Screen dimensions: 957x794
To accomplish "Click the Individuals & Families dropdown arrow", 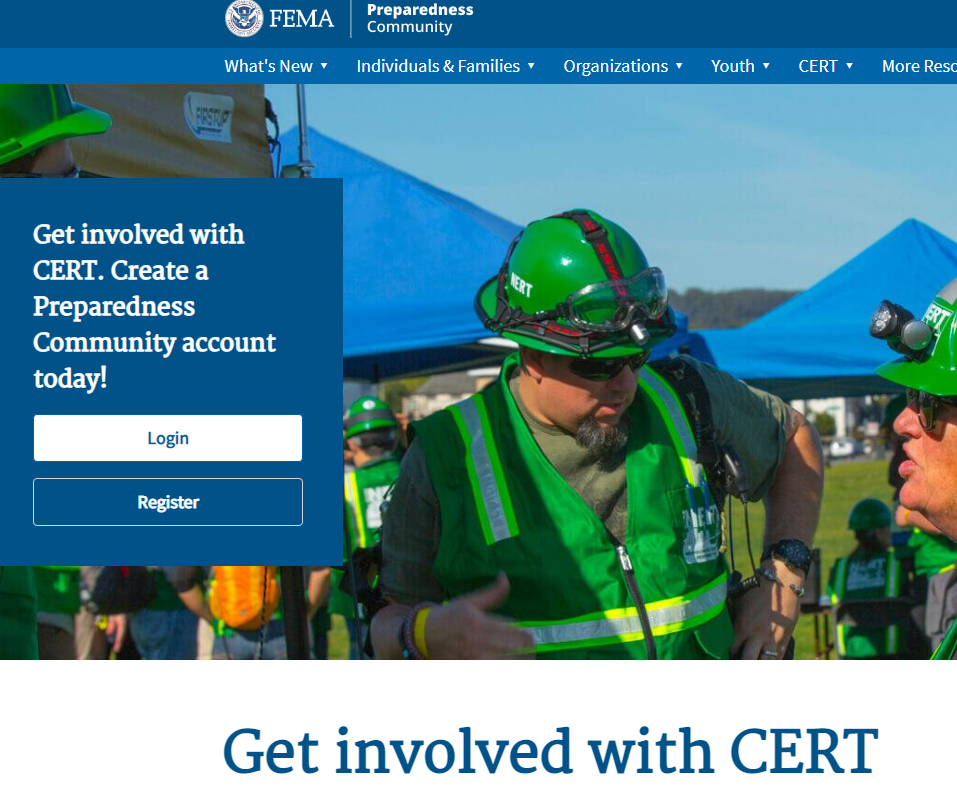I will (531, 67).
